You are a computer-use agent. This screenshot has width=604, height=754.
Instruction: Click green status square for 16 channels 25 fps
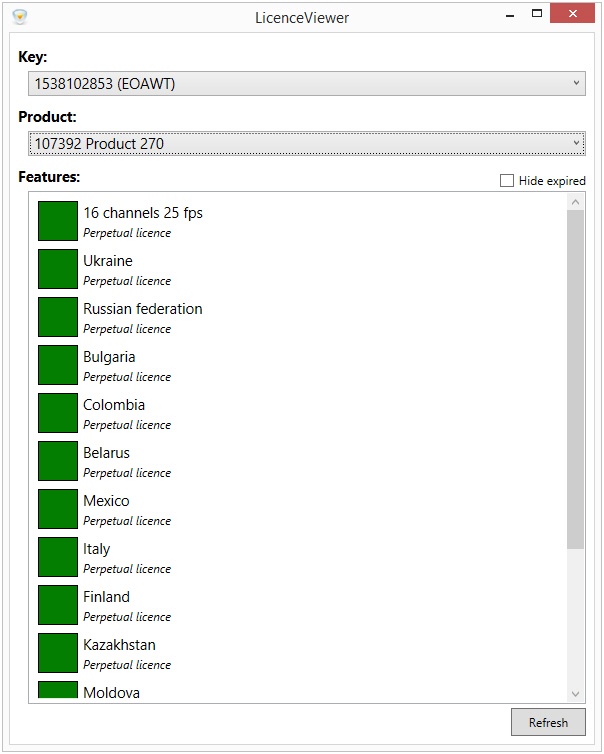click(58, 221)
